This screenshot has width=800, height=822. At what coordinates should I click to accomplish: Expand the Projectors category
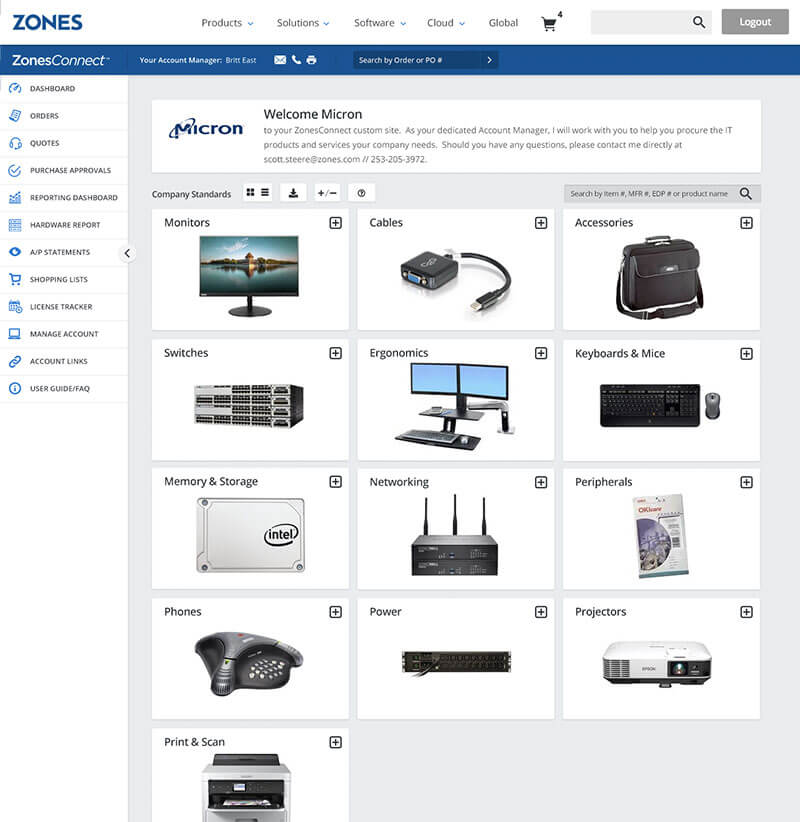click(x=747, y=612)
